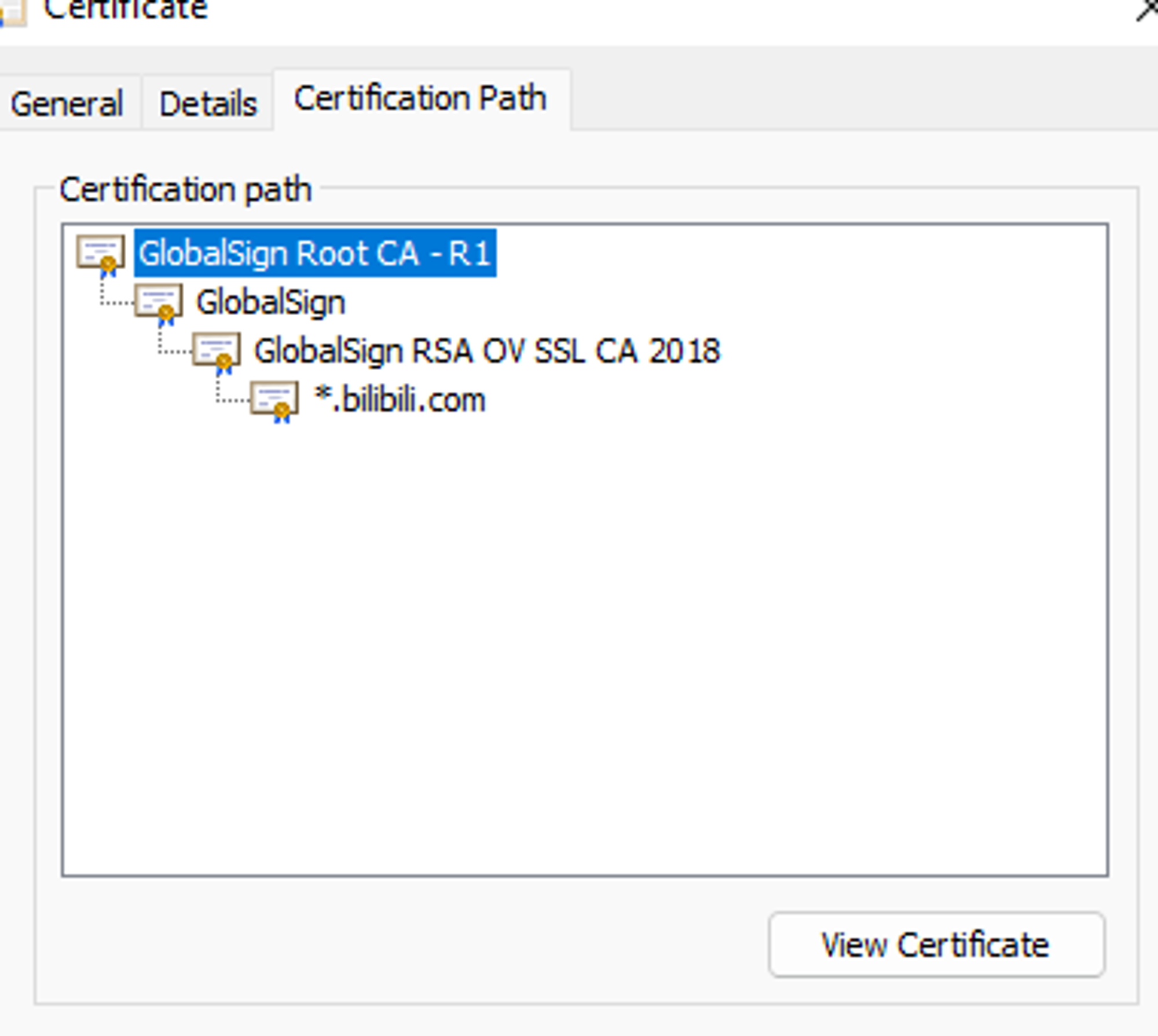Image resolution: width=1158 pixels, height=1036 pixels.
Task: Click the GlobalSign Root CA - R1 certificate icon
Action: click(101, 255)
